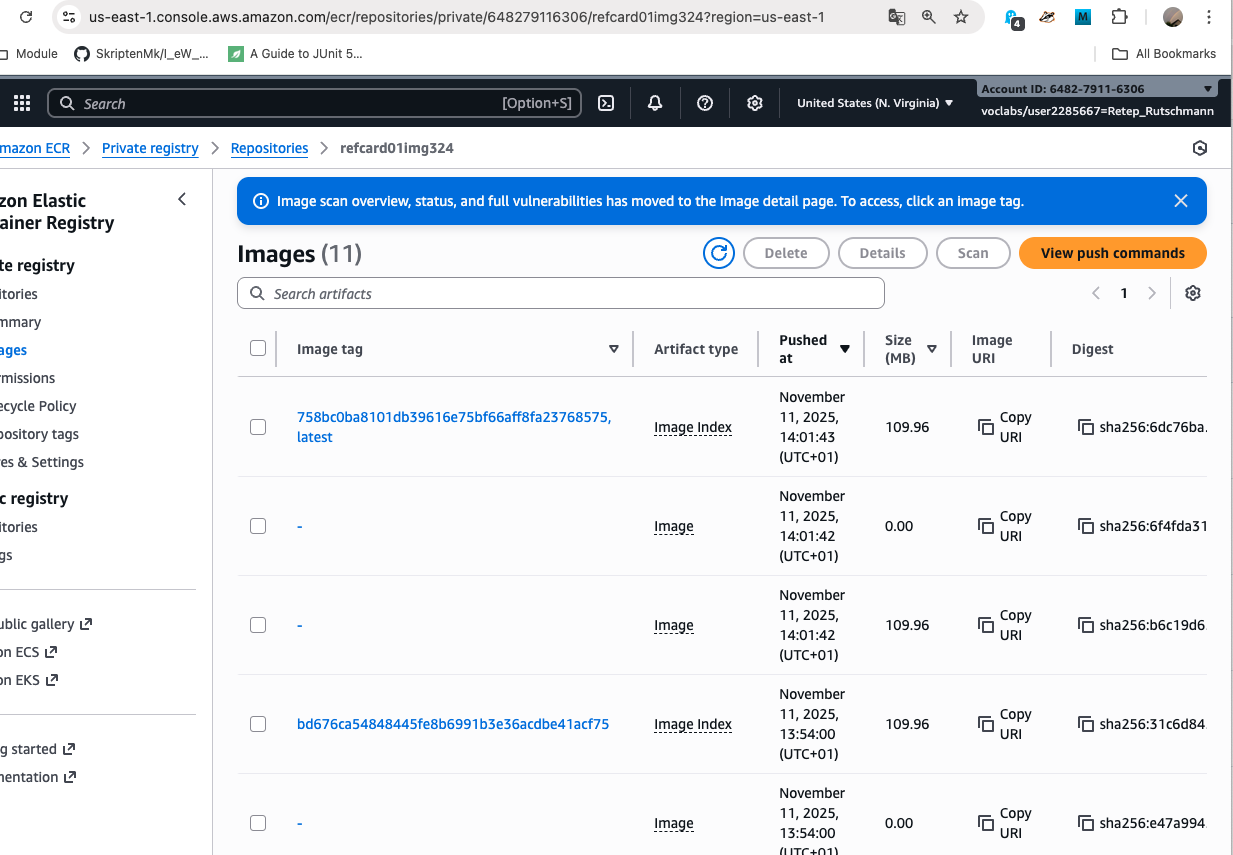Image resolution: width=1233 pixels, height=855 pixels.
Task: Open the All Bookmarks folder
Action: click(x=1164, y=53)
